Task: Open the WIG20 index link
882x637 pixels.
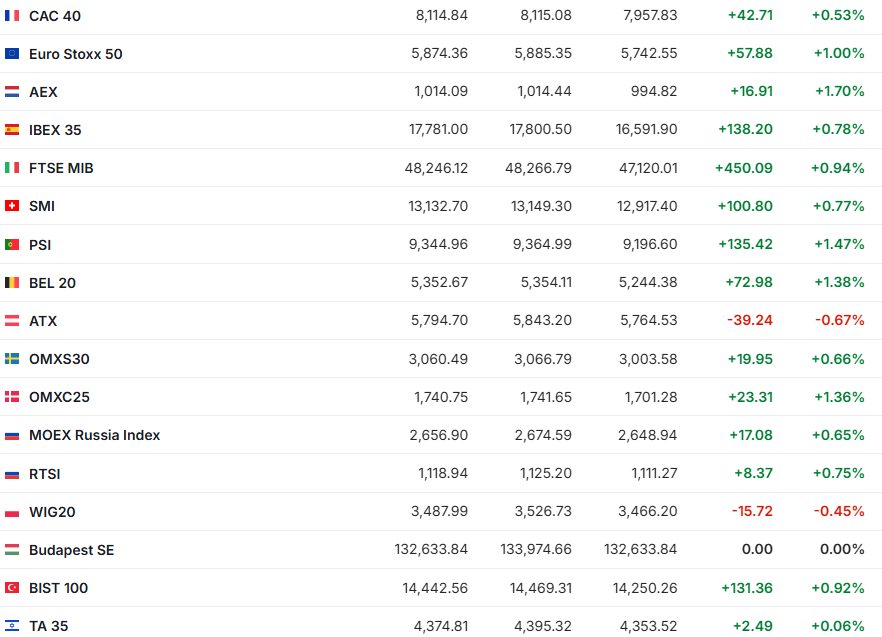Action: (52, 512)
